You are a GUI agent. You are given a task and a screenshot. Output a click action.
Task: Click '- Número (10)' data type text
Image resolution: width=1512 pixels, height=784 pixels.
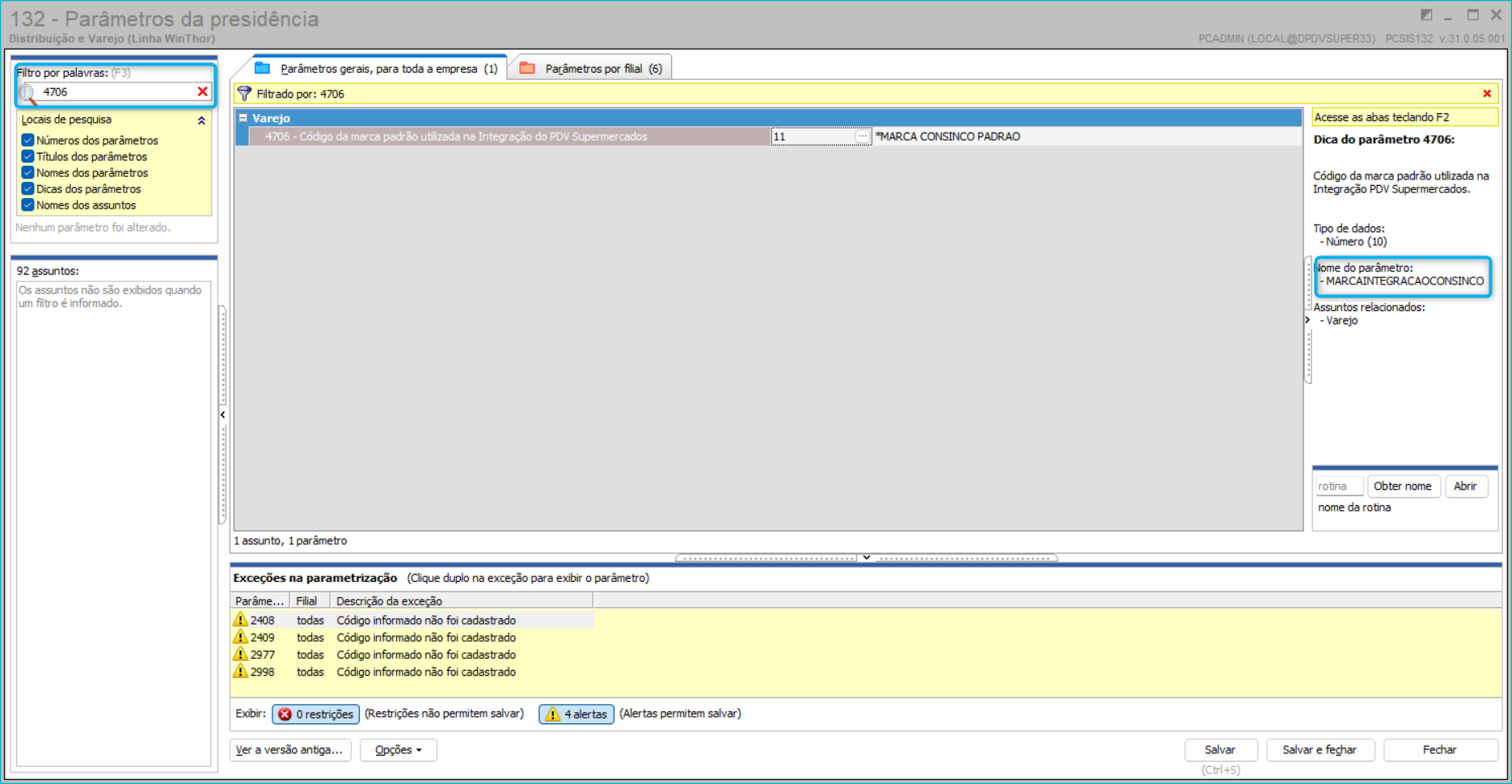point(1354,242)
